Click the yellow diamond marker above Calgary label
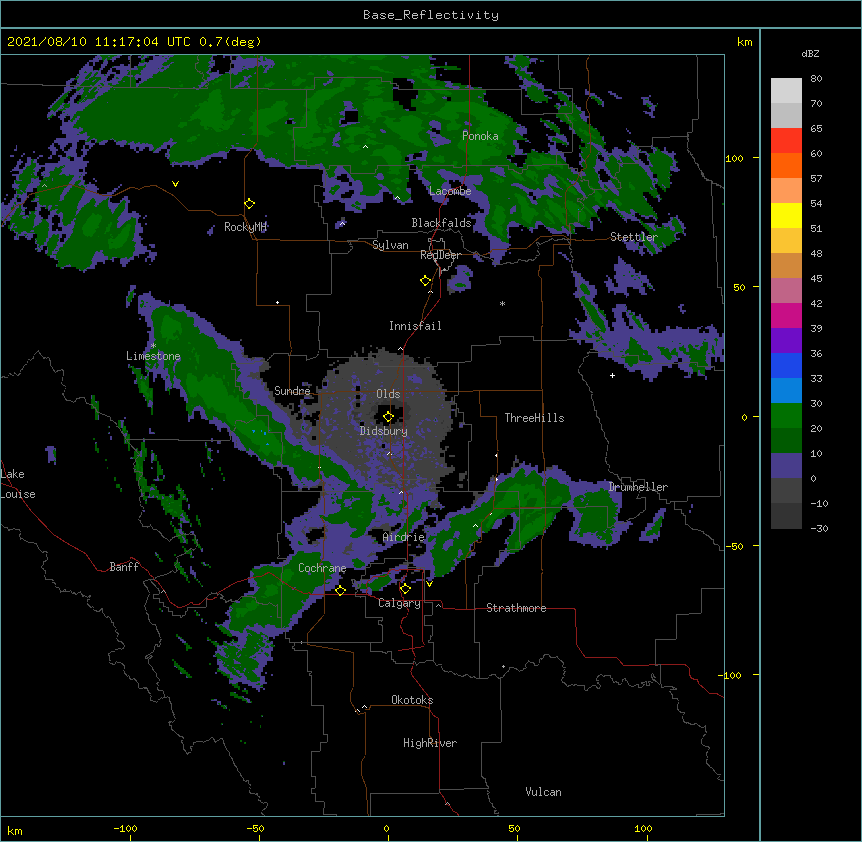Screen dimensions: 862x842 pyautogui.click(x=405, y=589)
